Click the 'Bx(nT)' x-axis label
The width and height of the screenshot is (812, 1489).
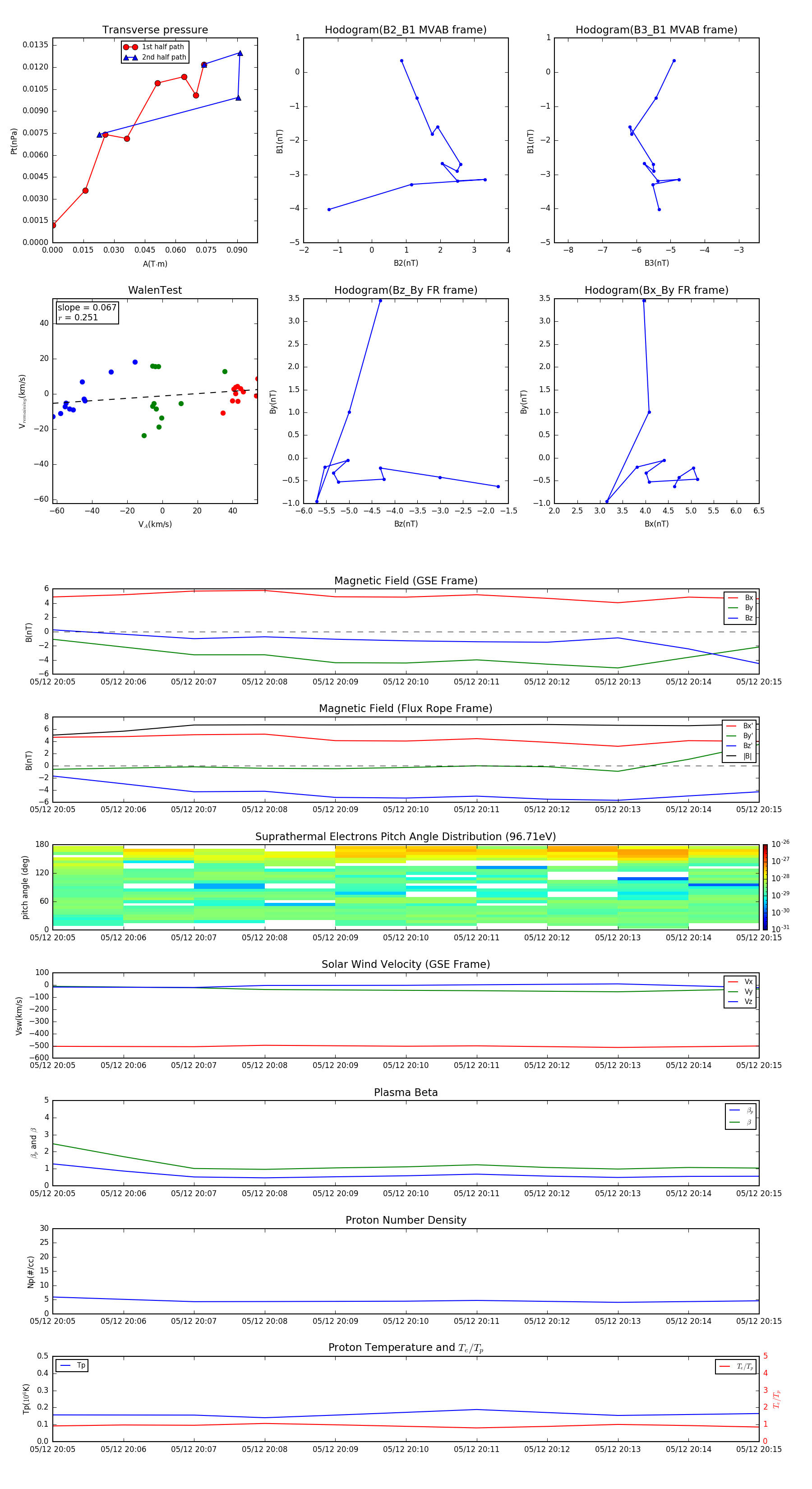(x=656, y=524)
